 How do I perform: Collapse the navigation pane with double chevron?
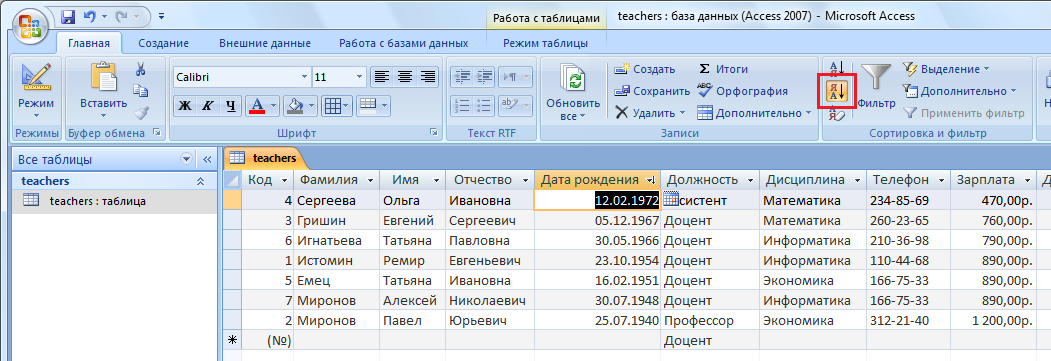[x=207, y=159]
